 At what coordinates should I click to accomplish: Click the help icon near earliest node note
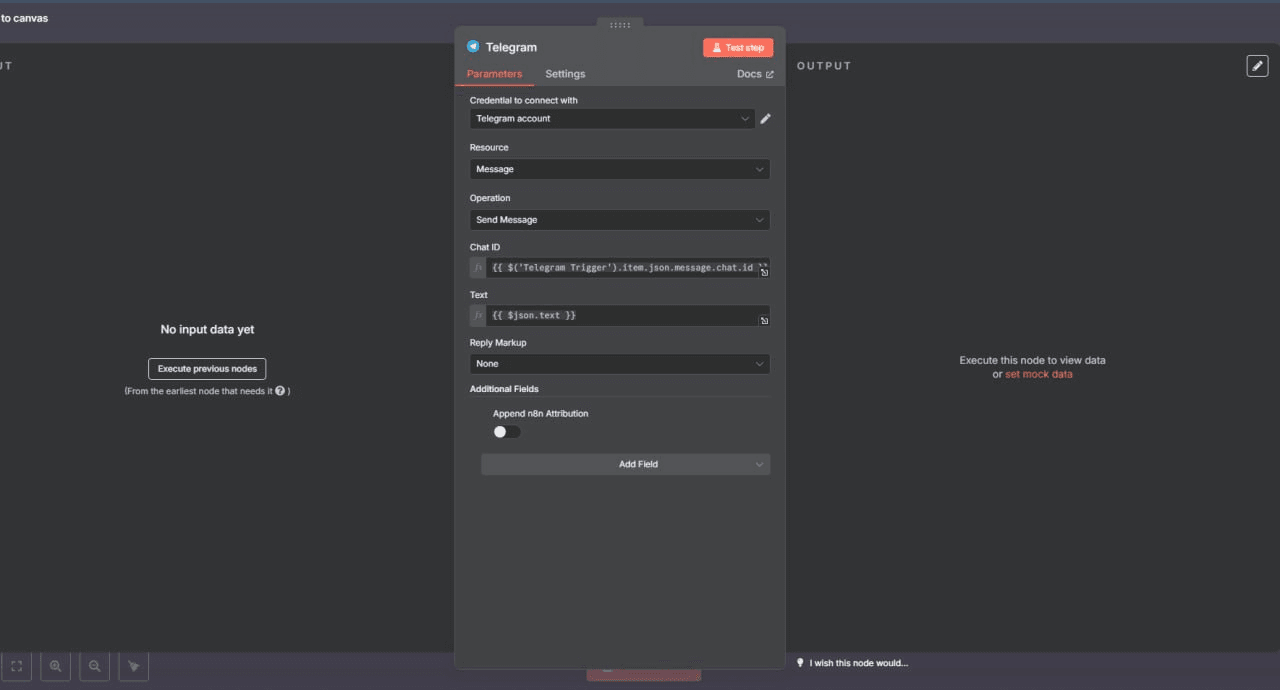click(x=280, y=391)
